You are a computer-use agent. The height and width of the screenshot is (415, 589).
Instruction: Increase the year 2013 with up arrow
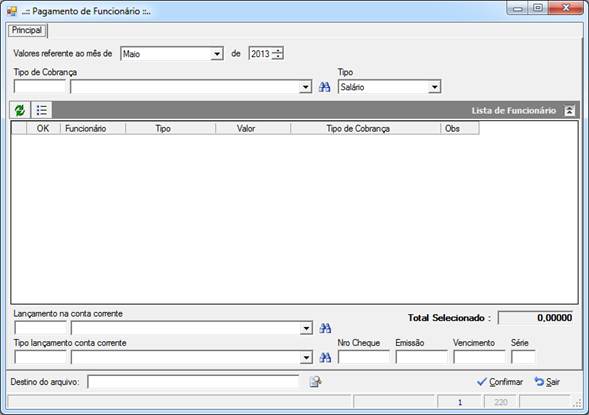(277, 51)
